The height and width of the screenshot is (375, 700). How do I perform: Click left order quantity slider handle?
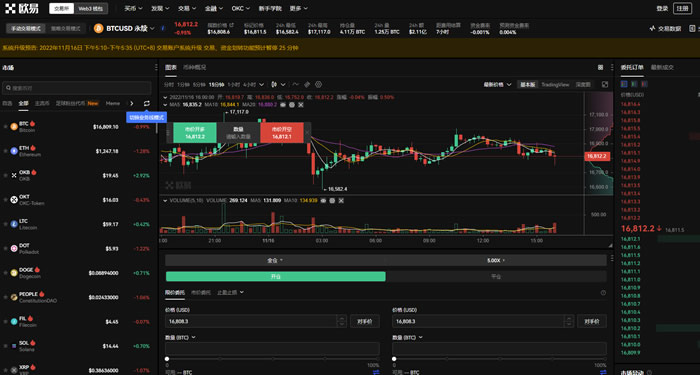click(x=167, y=358)
